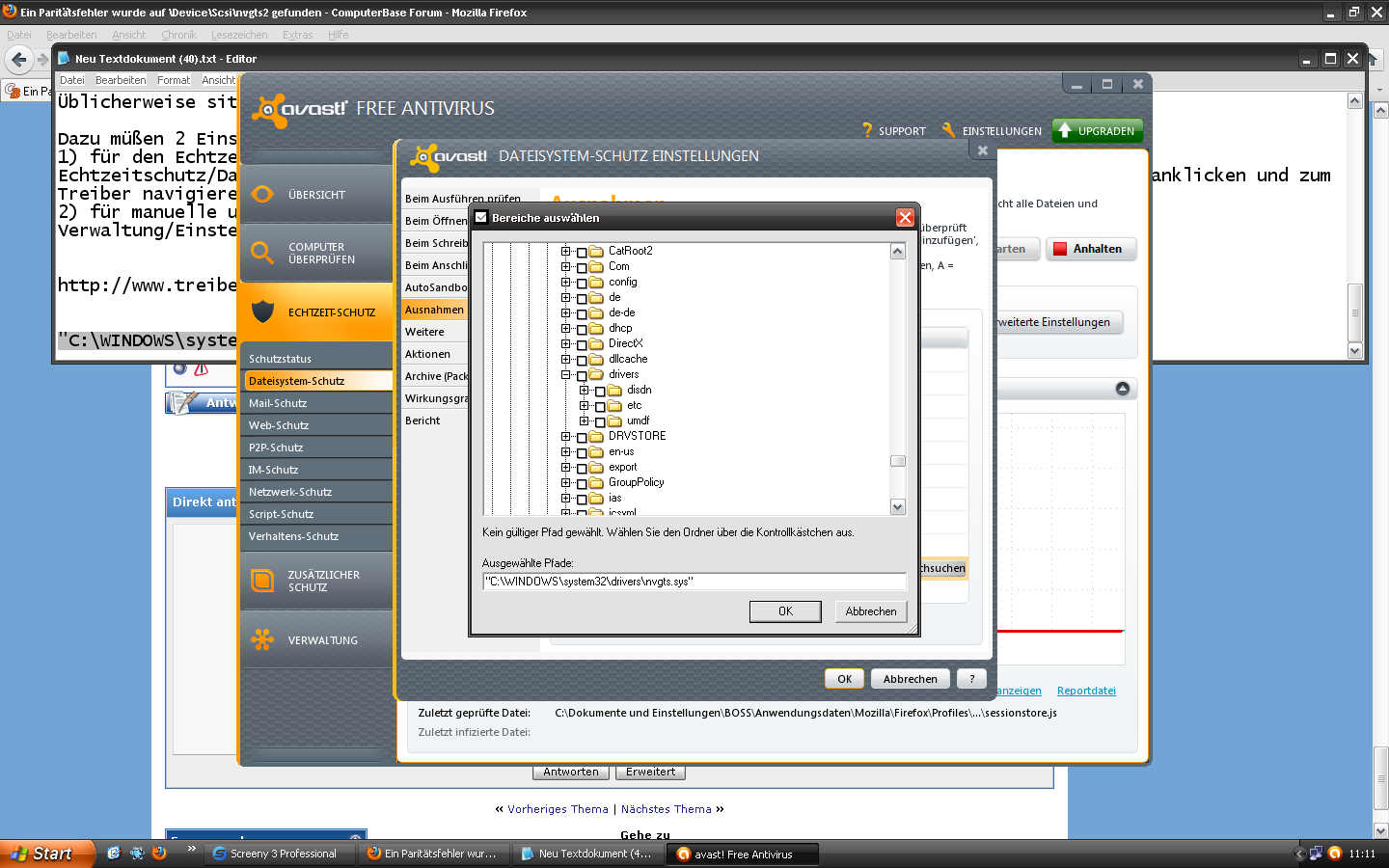Click the Zusätzlicher Schutz icon

262,581
